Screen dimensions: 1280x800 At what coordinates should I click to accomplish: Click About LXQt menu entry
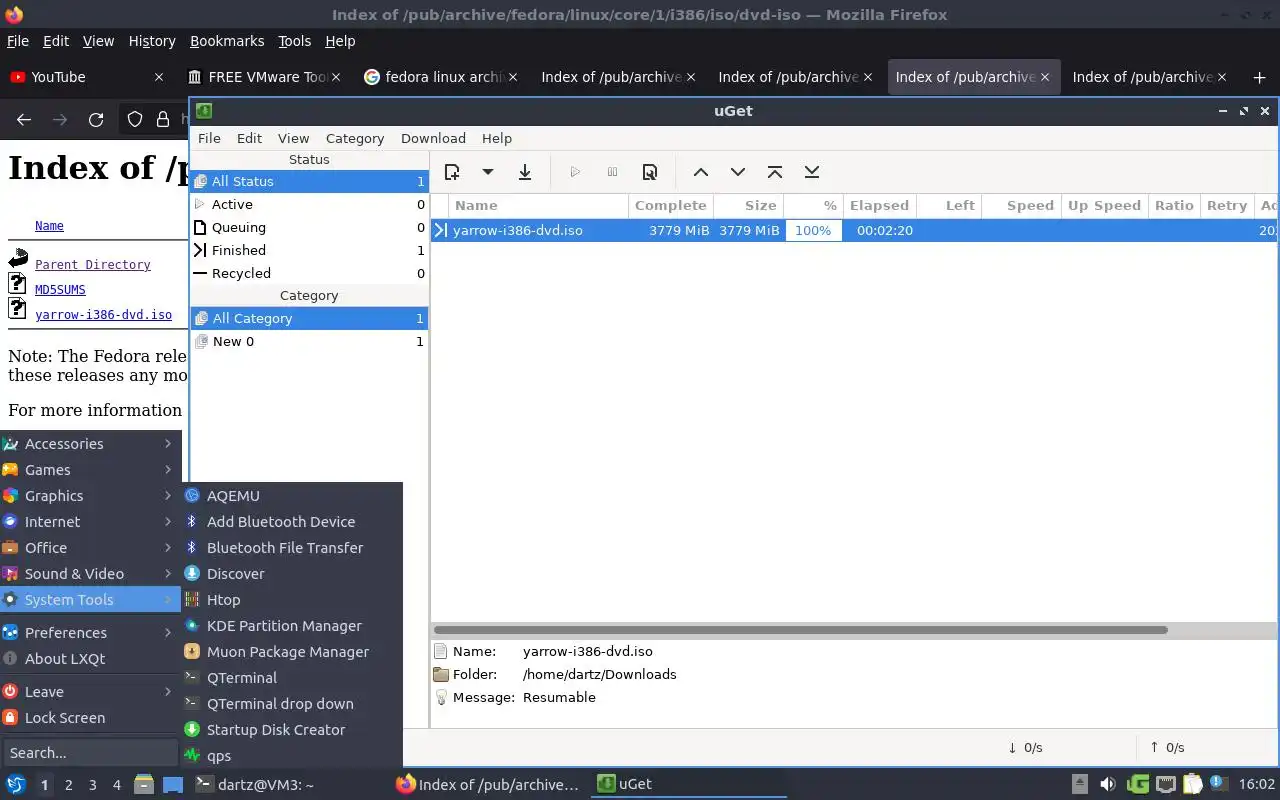pos(90,659)
